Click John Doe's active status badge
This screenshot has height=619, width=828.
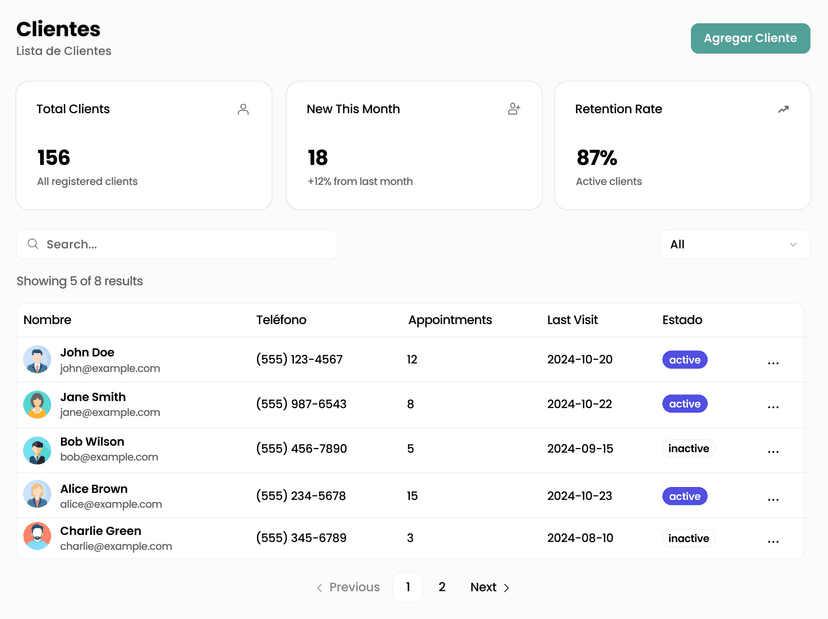click(x=685, y=360)
